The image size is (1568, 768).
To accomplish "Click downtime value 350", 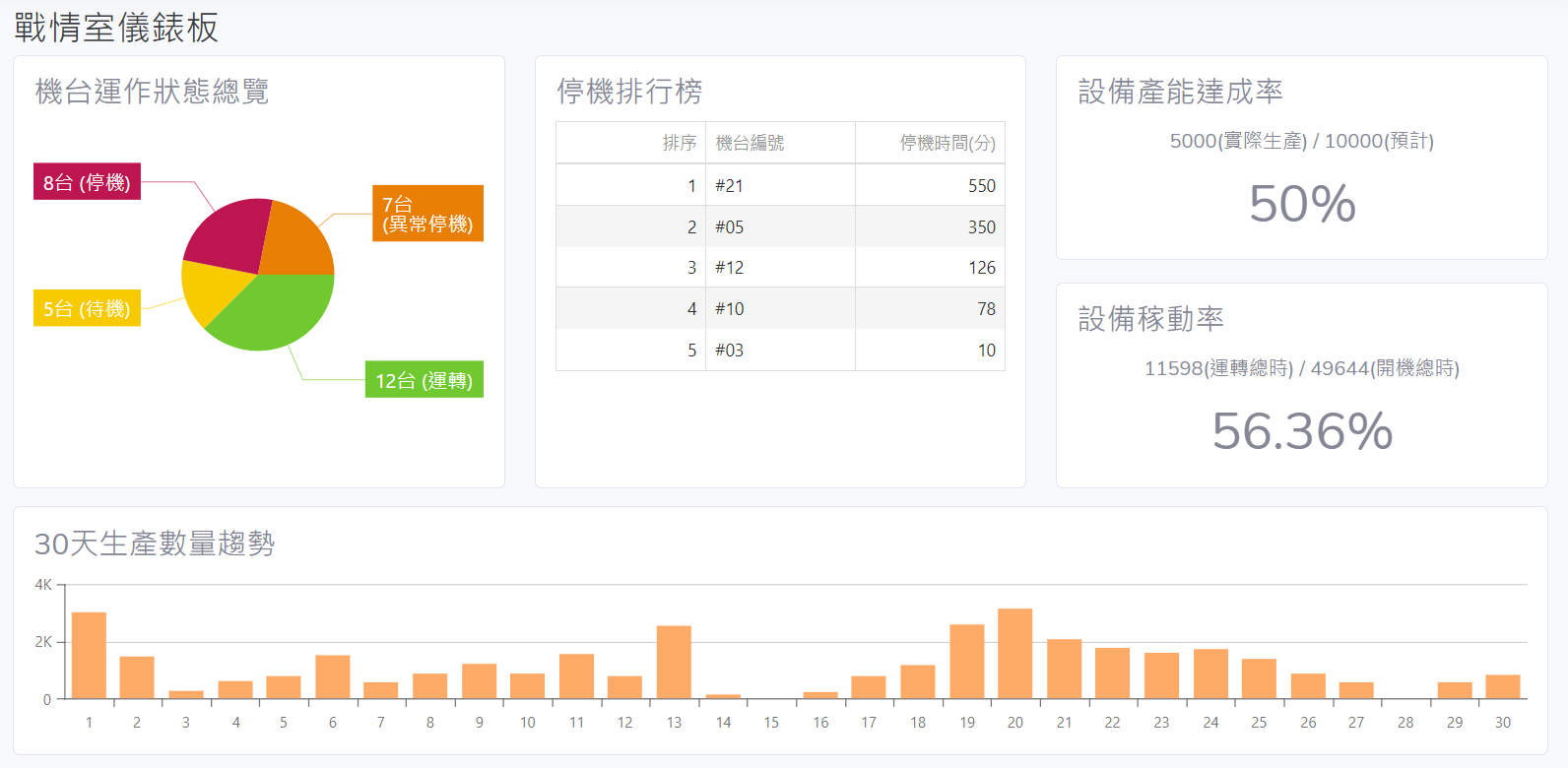I will point(981,226).
